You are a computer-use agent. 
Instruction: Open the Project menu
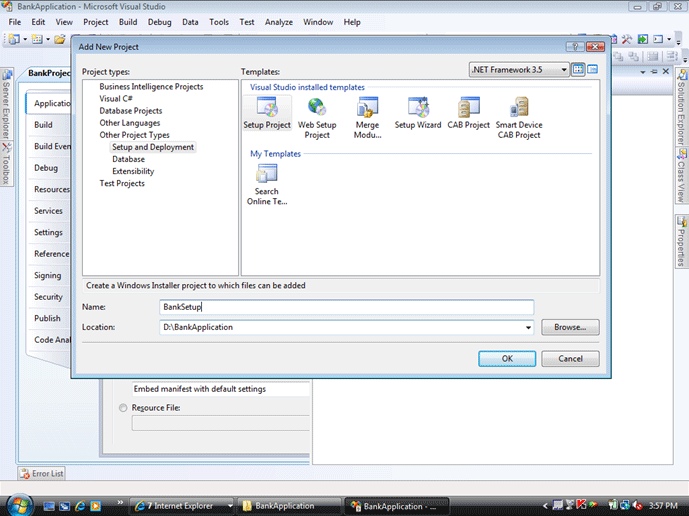(95, 22)
